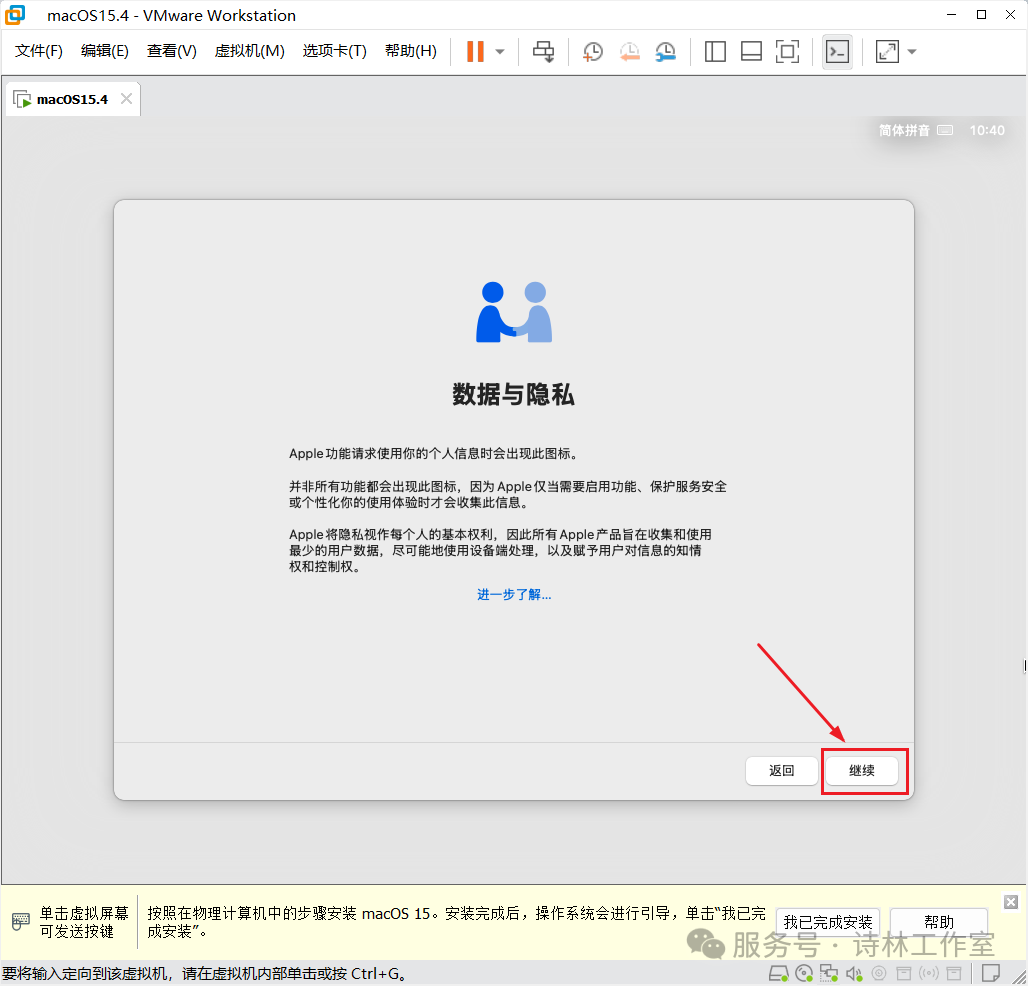Open the power options dropdown arrow
Viewport: 1028px width, 986px height.
tap(500, 52)
